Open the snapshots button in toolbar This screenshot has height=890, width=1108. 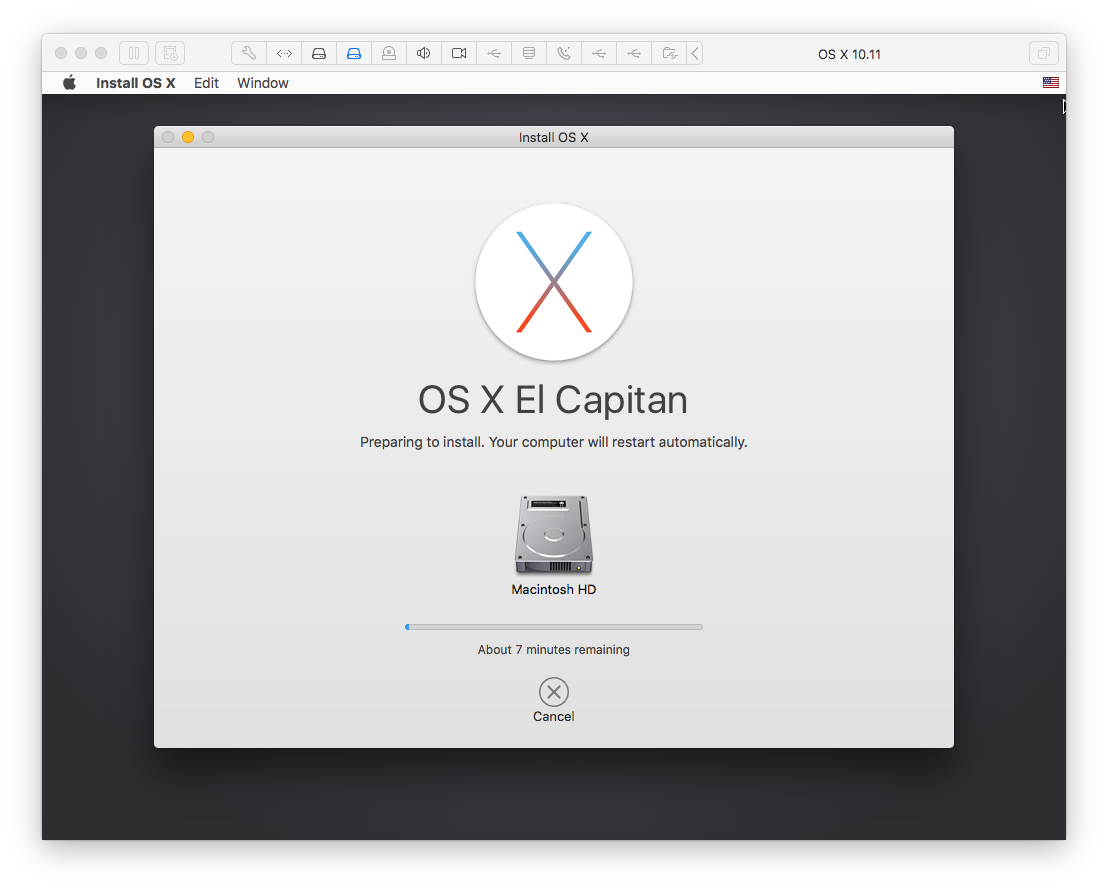pos(170,53)
